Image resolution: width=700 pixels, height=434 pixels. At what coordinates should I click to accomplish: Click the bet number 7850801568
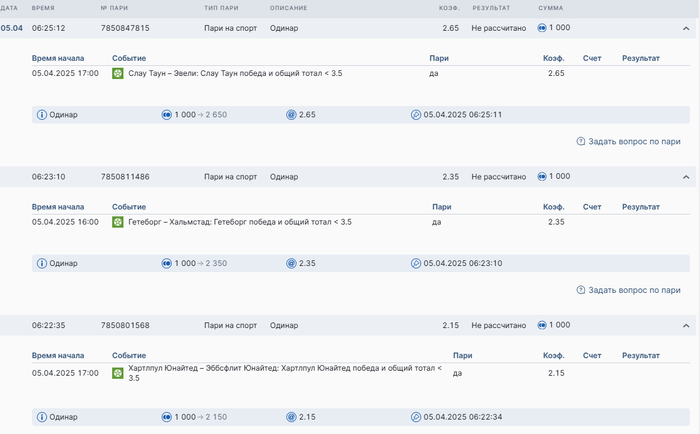tap(125, 325)
